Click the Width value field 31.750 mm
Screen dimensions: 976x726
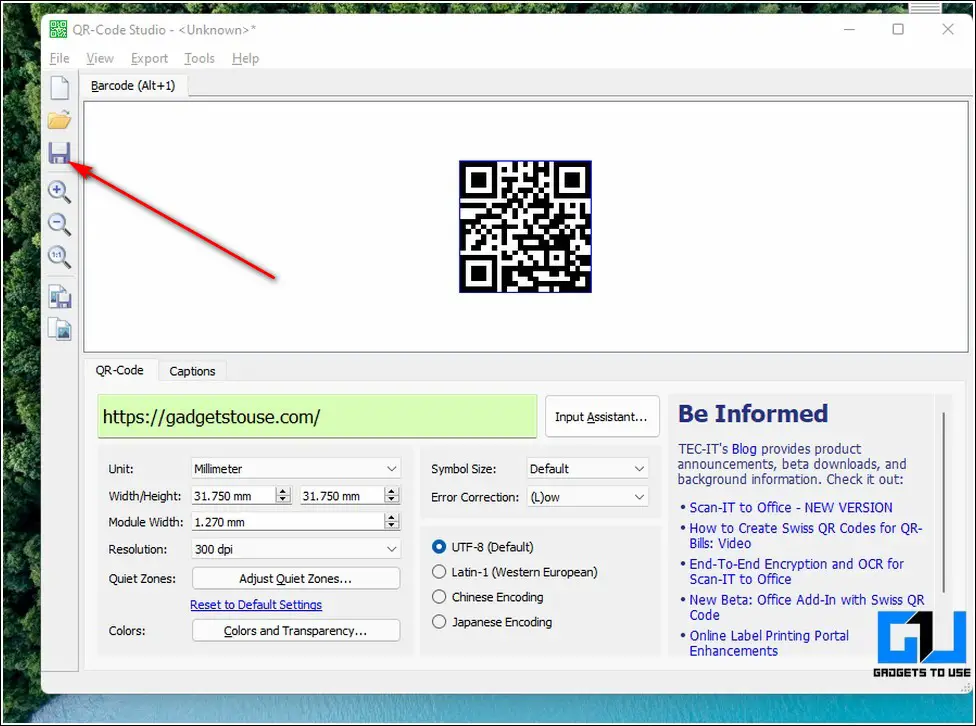[234, 496]
